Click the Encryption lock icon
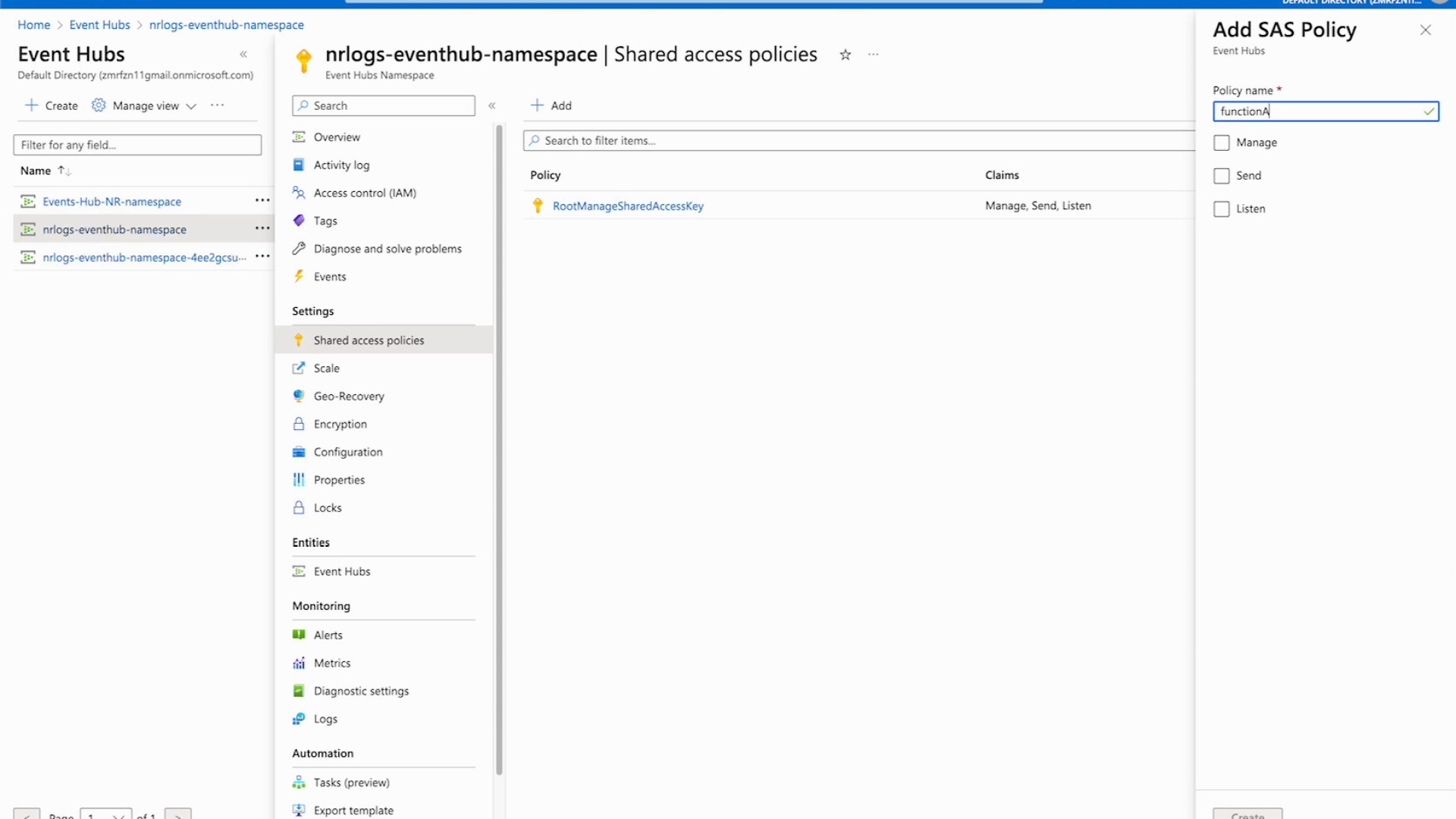The image size is (1456, 819). 299,425
